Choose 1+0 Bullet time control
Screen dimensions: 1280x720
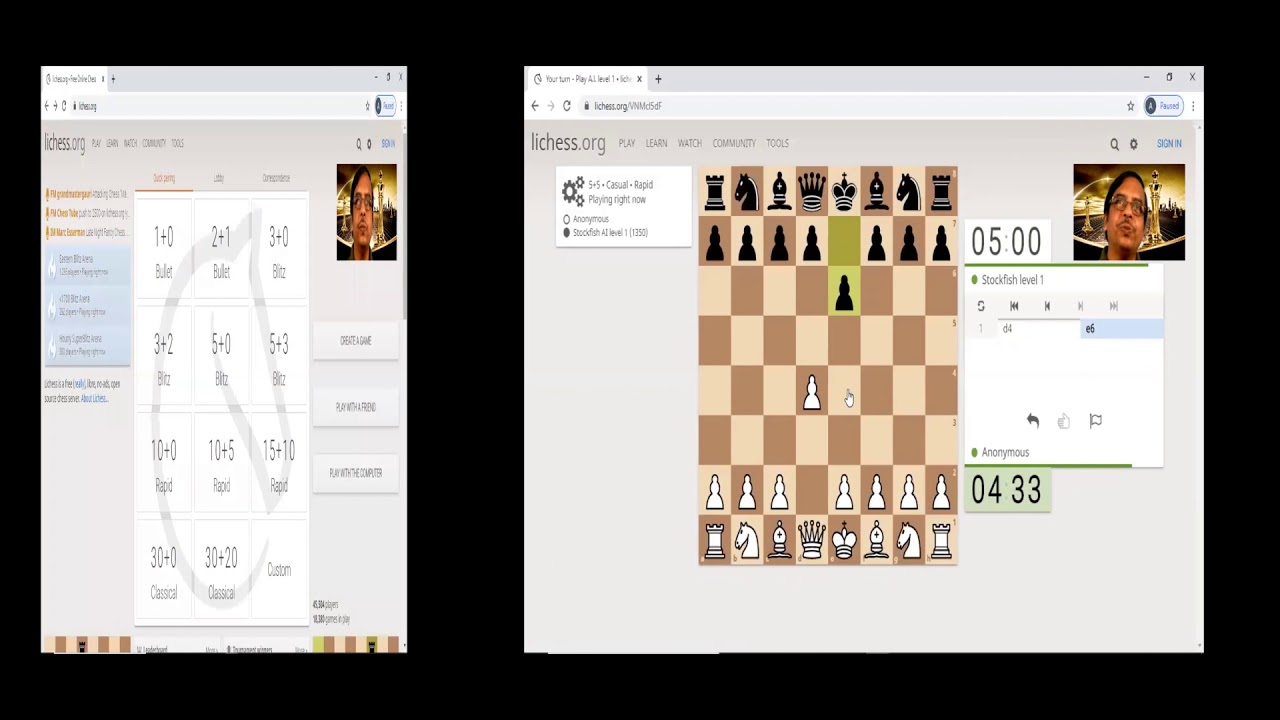click(164, 250)
